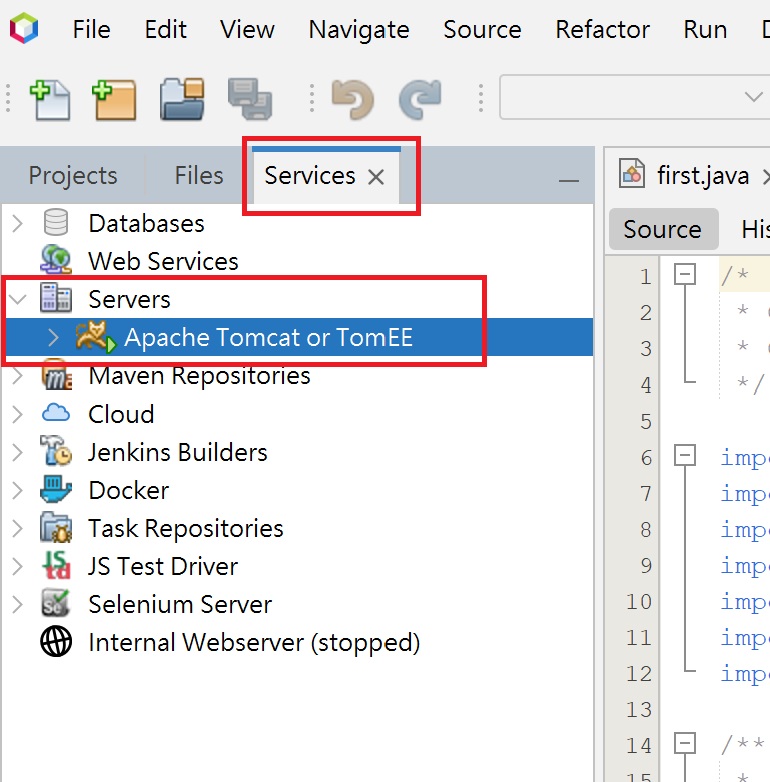The height and width of the screenshot is (782, 770).
Task: Open the Navigate menu
Action: (x=359, y=29)
